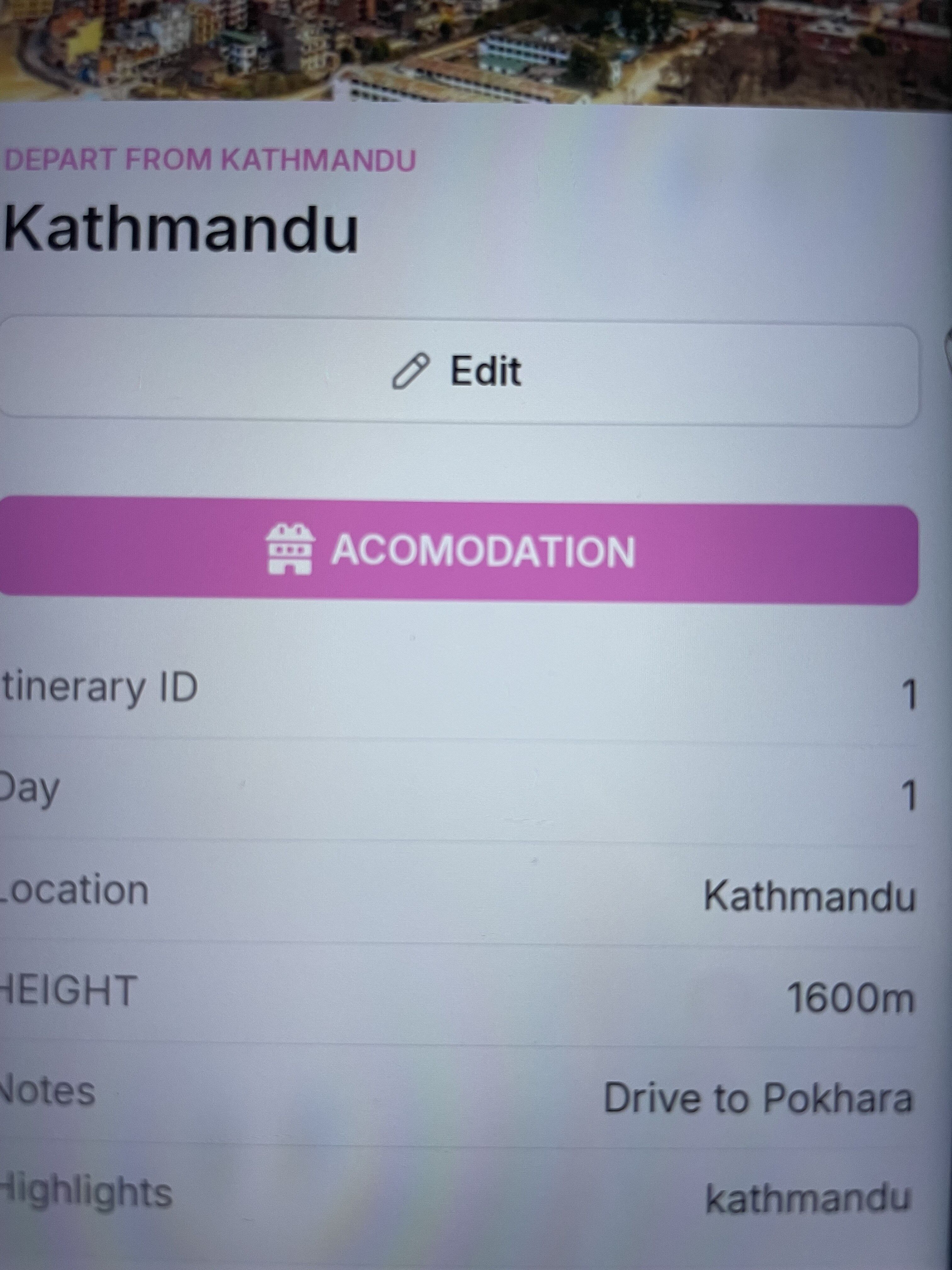Select the Itinerary ID row label
The image size is (952, 1270).
(x=100, y=688)
